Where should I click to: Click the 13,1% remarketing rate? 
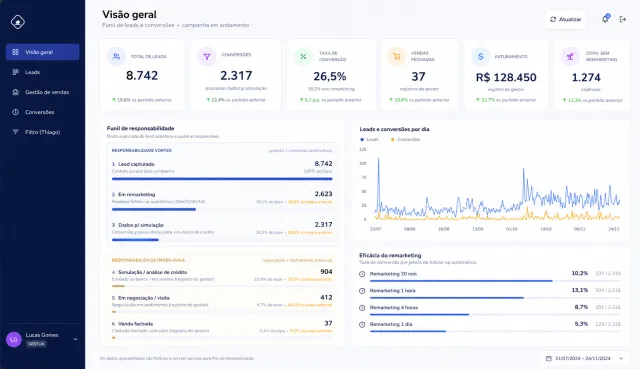click(580, 290)
